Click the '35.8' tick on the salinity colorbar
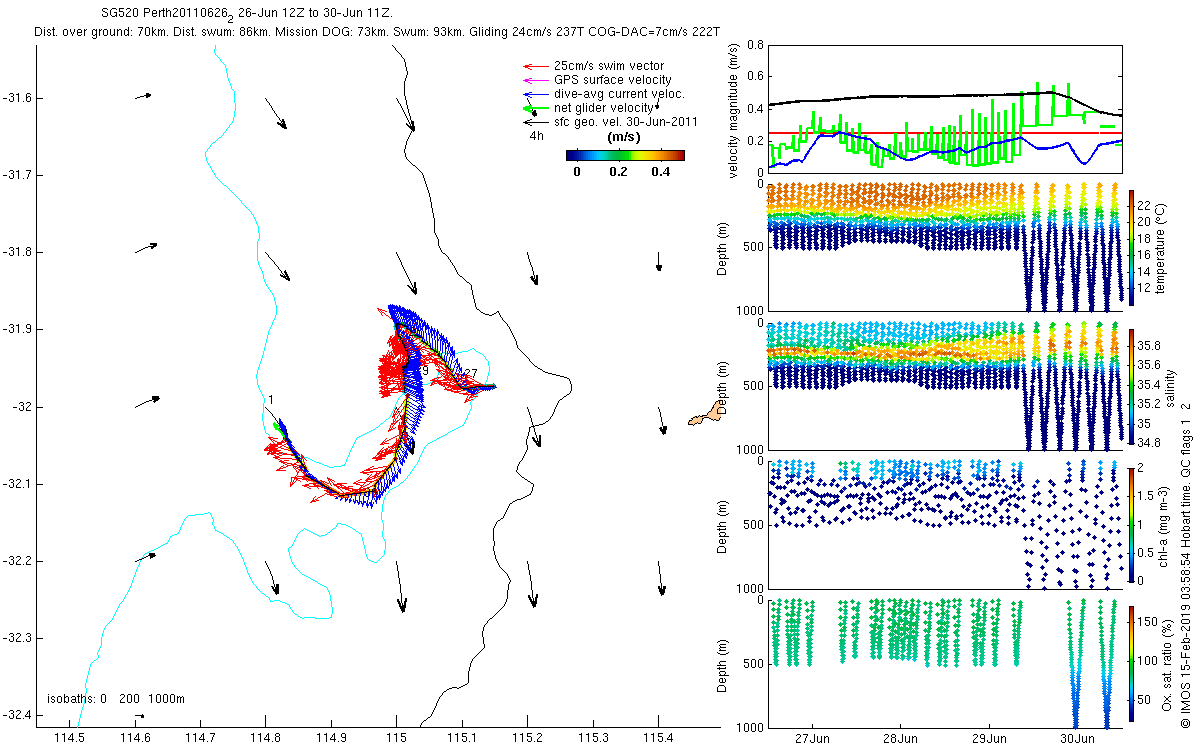1200x750 pixels. click(x=1147, y=345)
